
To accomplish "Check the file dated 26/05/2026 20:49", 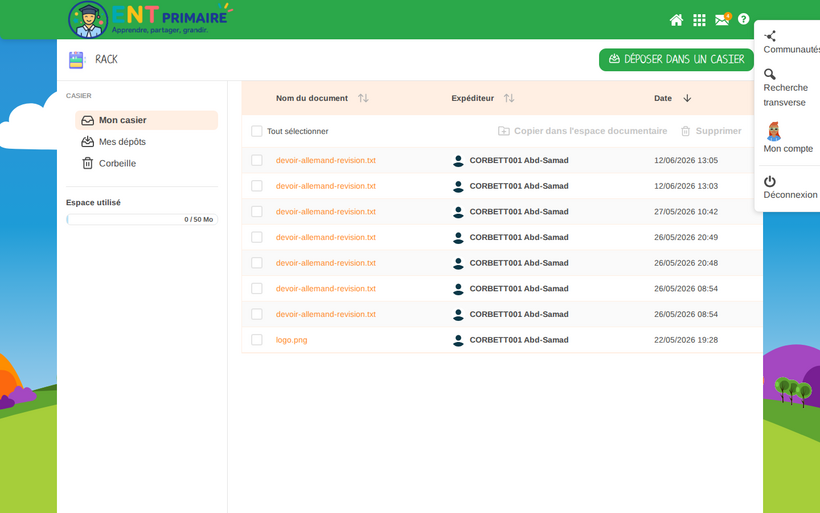I will pos(257,237).
